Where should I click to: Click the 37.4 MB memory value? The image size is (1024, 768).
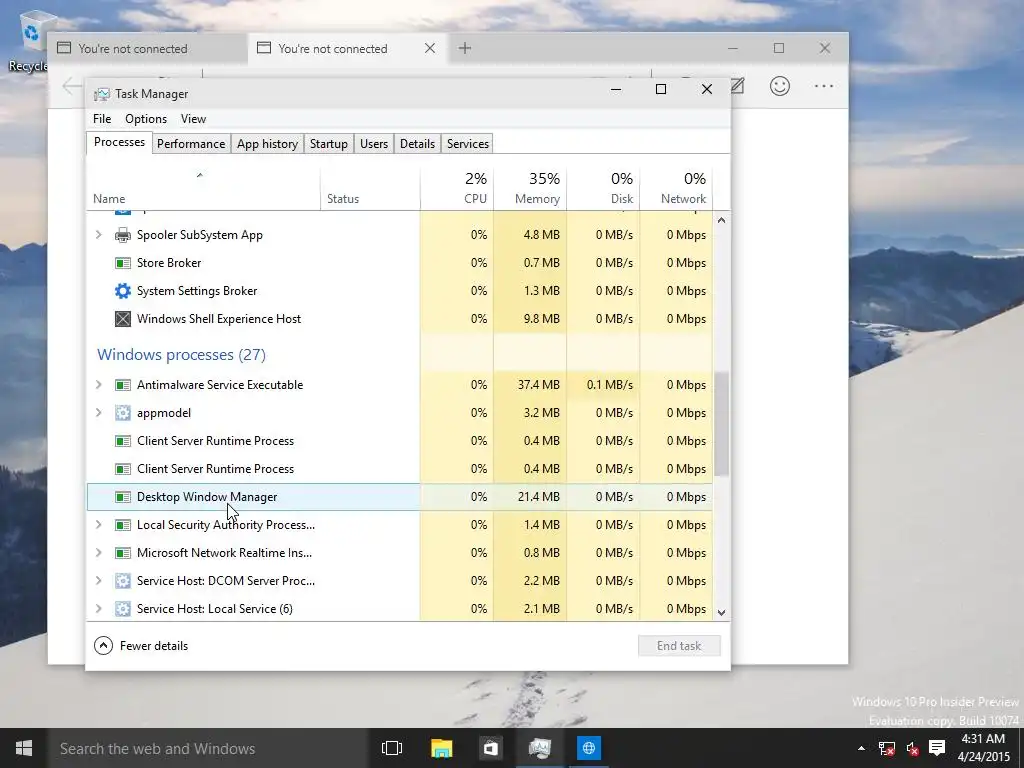539,385
